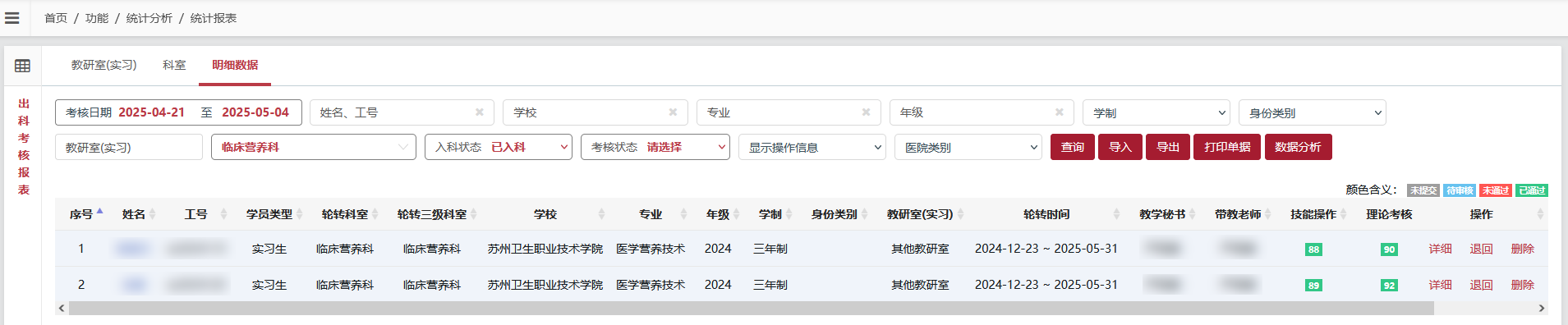Clear the 专业 filter field

(x=866, y=112)
